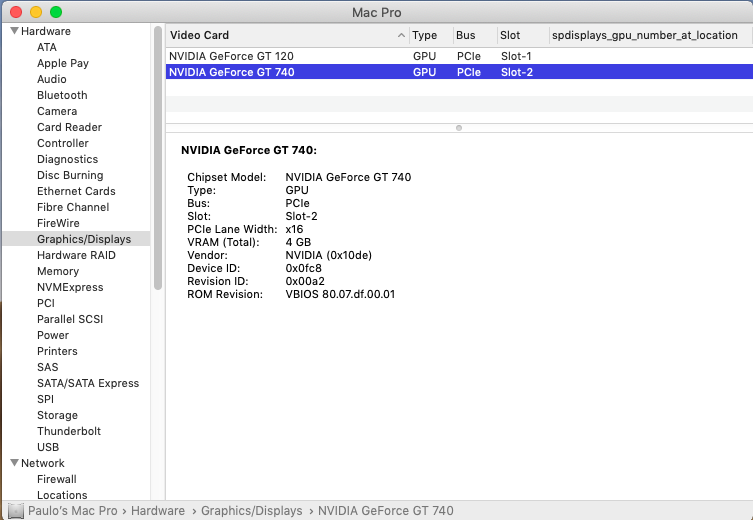Select Audio hardware category
Viewport: 753px width, 520px height.
pyautogui.click(x=51, y=79)
